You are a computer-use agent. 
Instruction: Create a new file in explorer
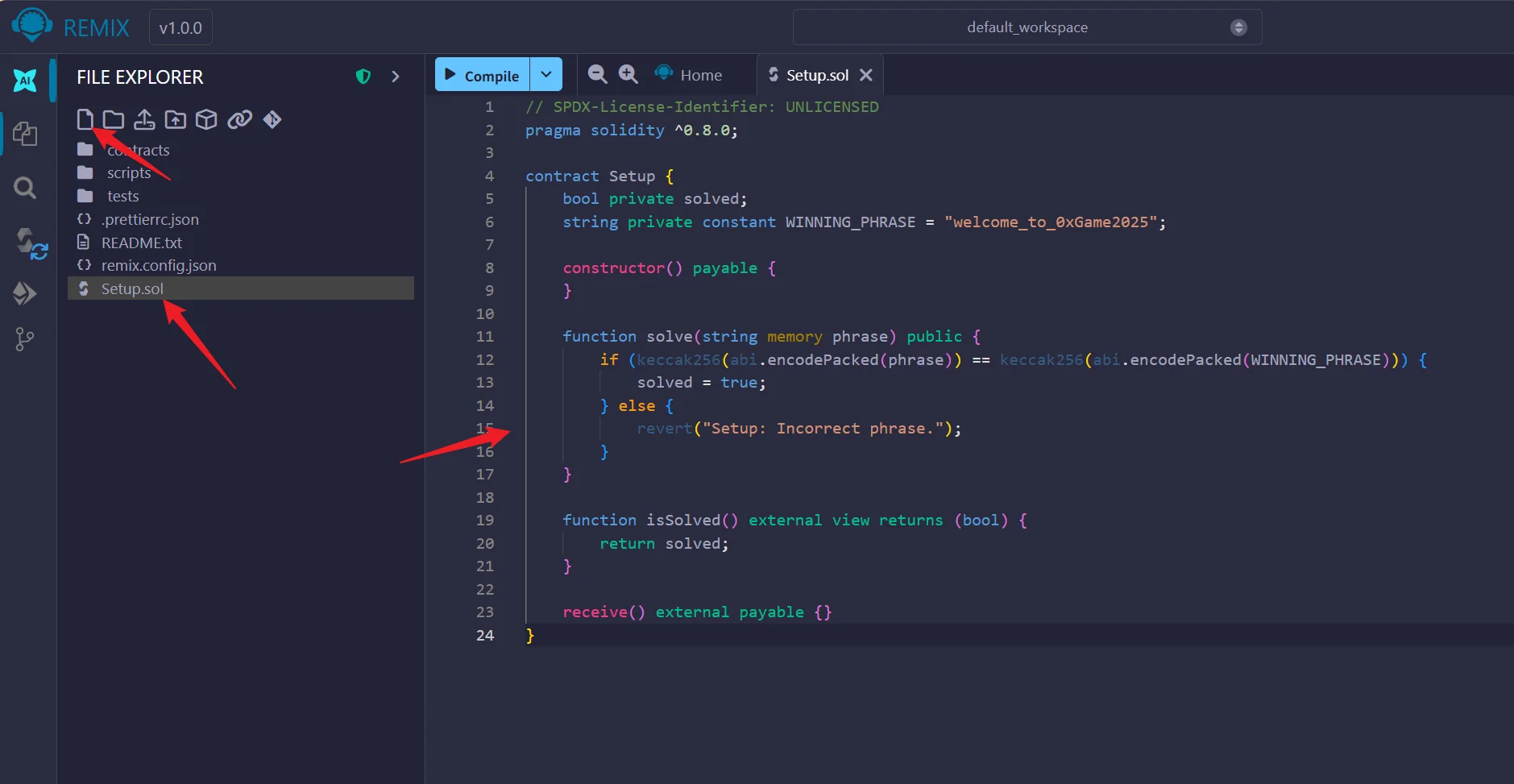85,120
